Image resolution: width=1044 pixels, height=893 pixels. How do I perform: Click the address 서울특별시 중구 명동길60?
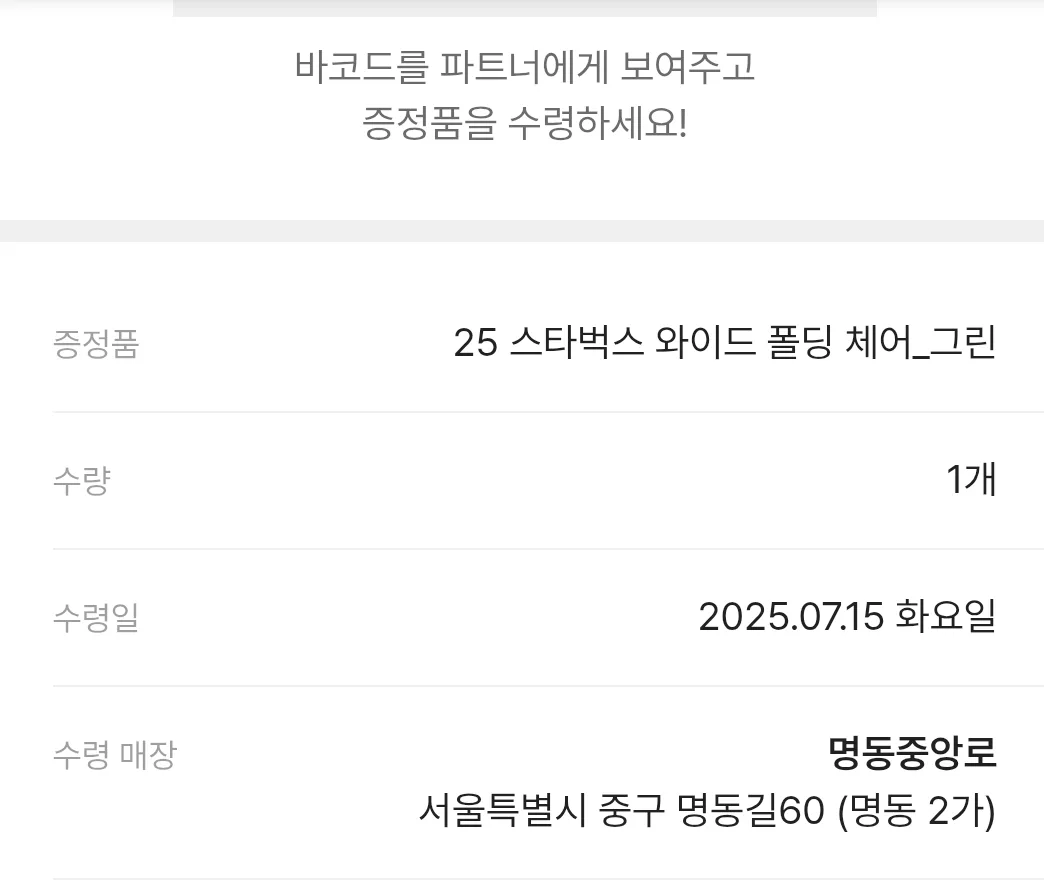pos(622,811)
